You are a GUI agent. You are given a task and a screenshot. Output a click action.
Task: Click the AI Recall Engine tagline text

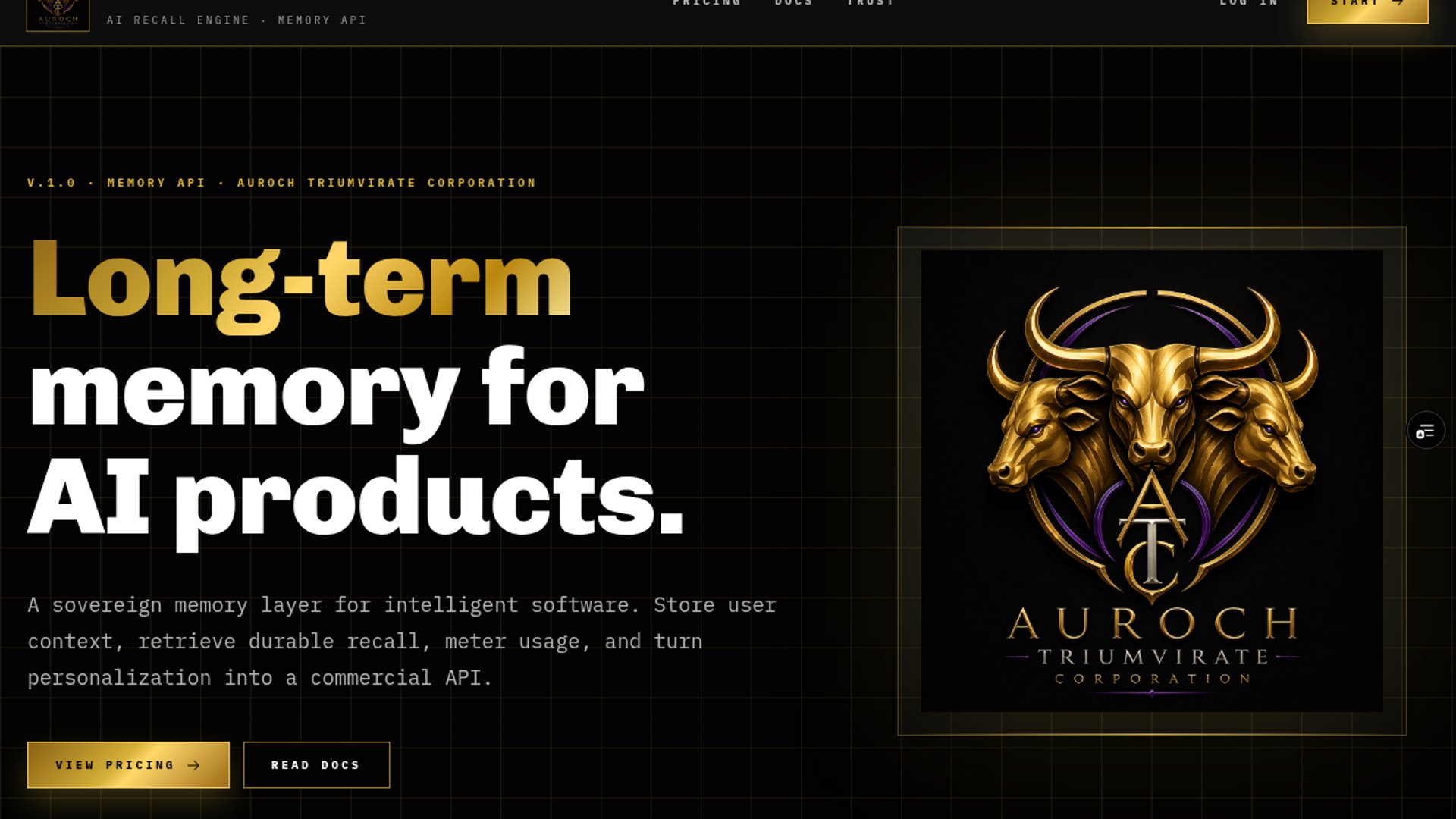pos(237,20)
